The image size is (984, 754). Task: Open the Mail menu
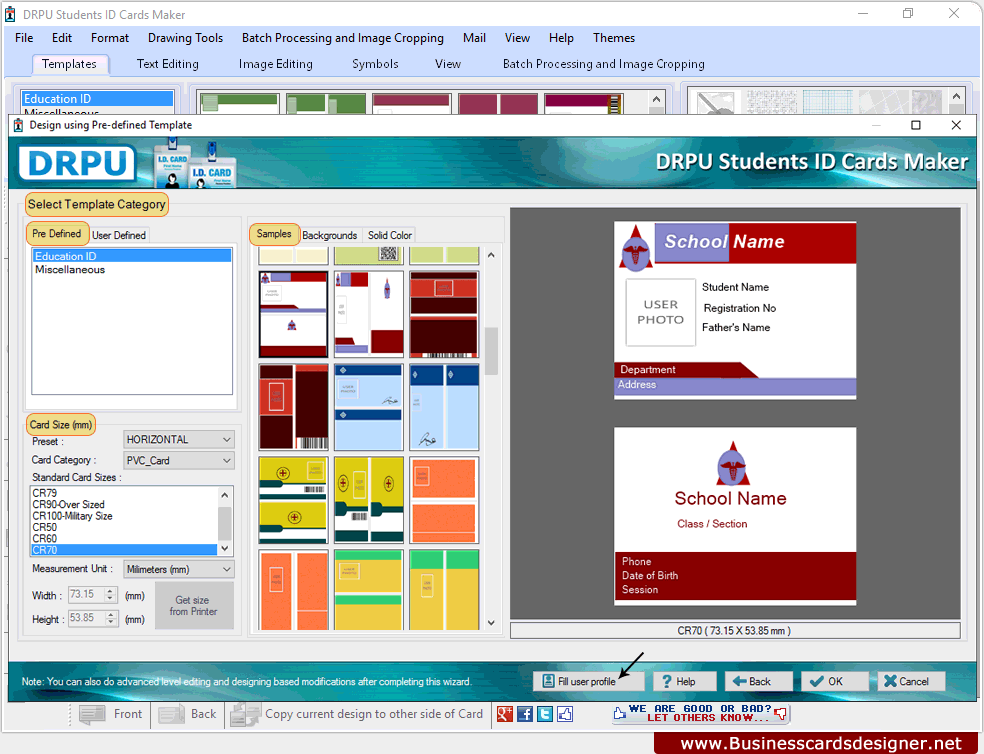[474, 38]
